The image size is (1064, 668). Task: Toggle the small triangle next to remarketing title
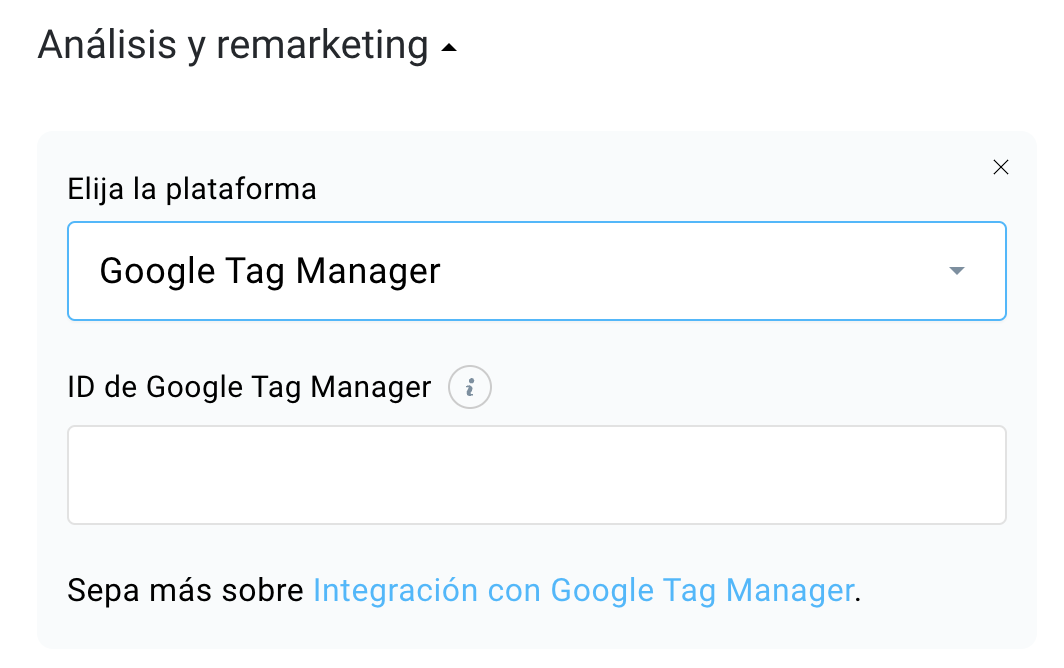click(449, 48)
